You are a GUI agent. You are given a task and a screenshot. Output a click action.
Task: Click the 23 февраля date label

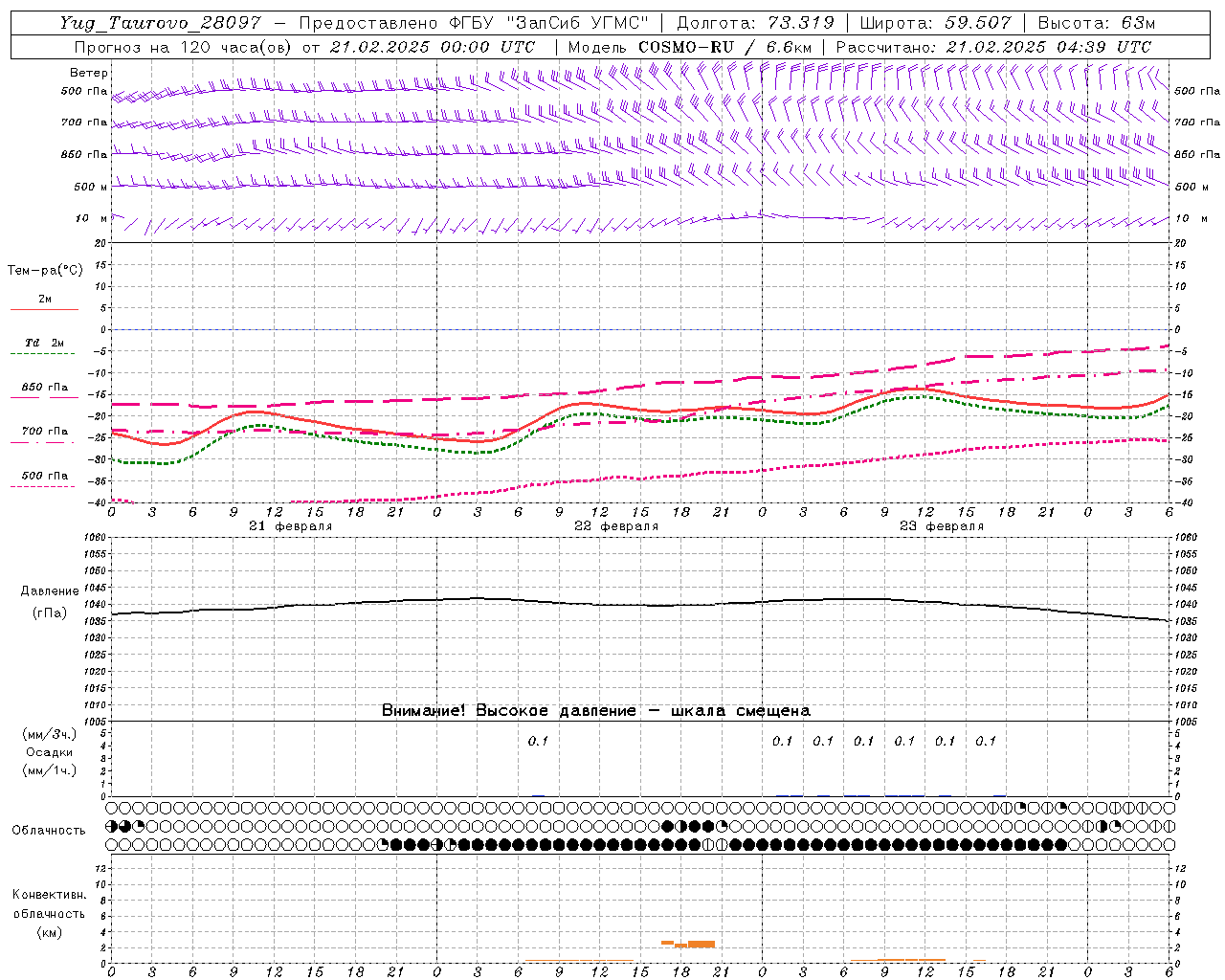pos(942,526)
